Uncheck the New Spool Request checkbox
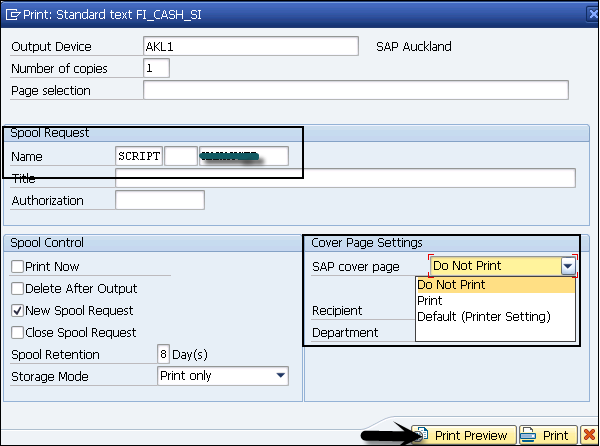 click(17, 311)
